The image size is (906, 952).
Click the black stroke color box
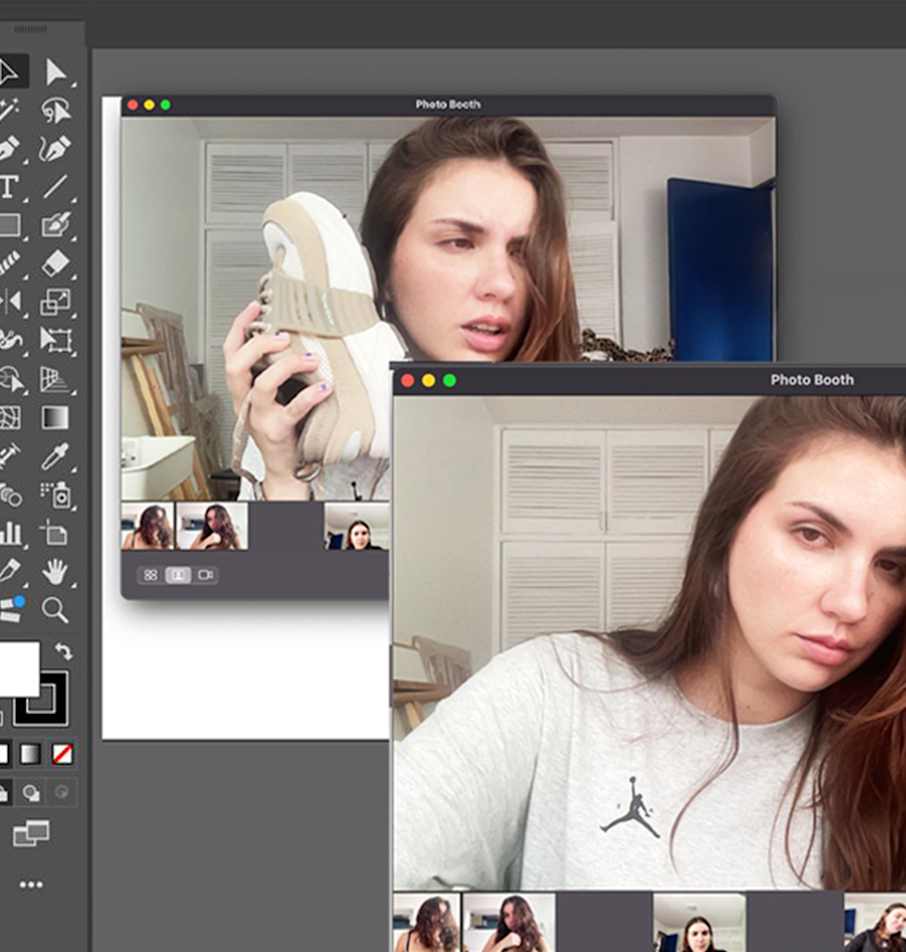pyautogui.click(x=44, y=699)
